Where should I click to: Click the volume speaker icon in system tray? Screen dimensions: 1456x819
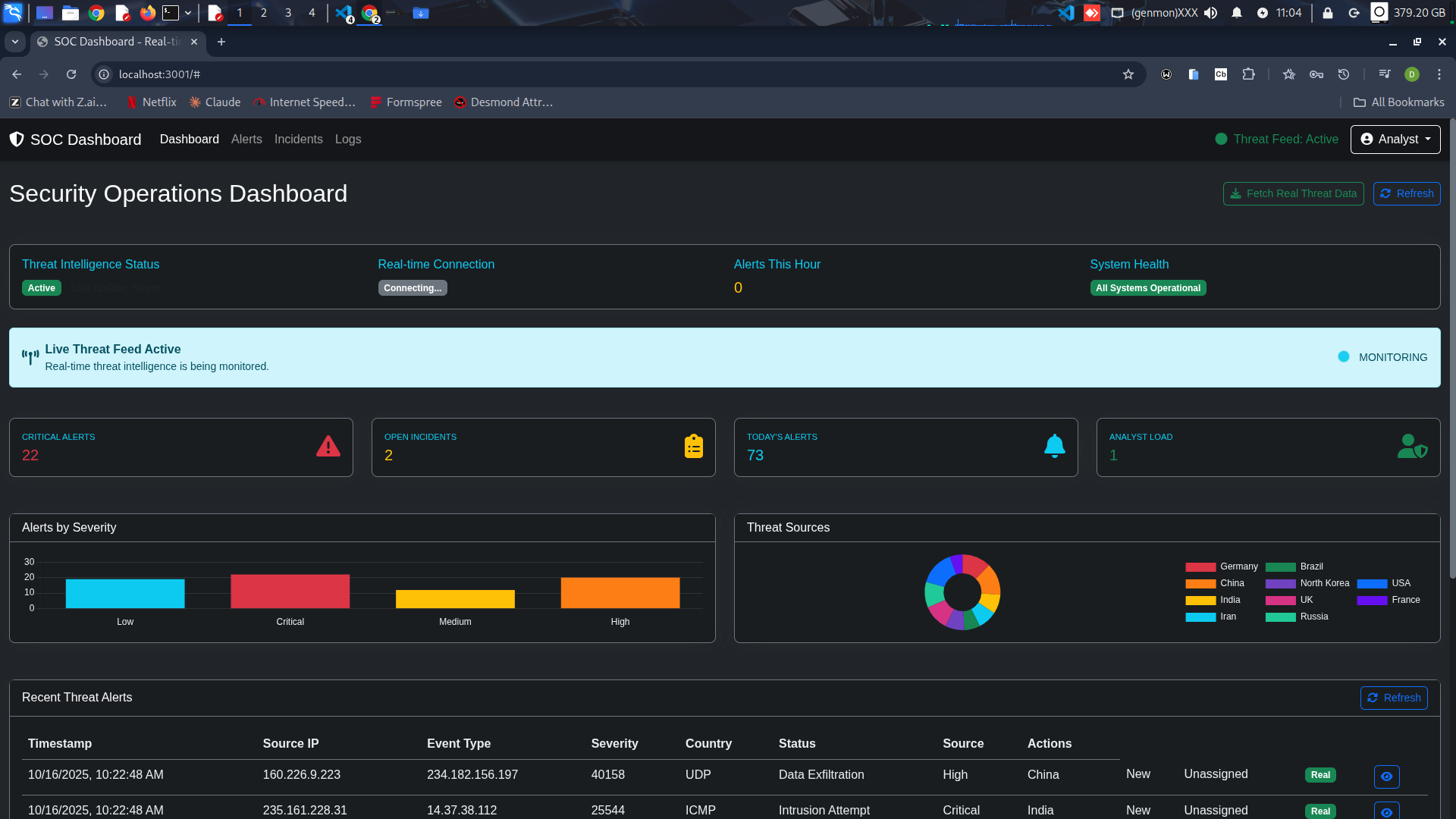coord(1211,13)
